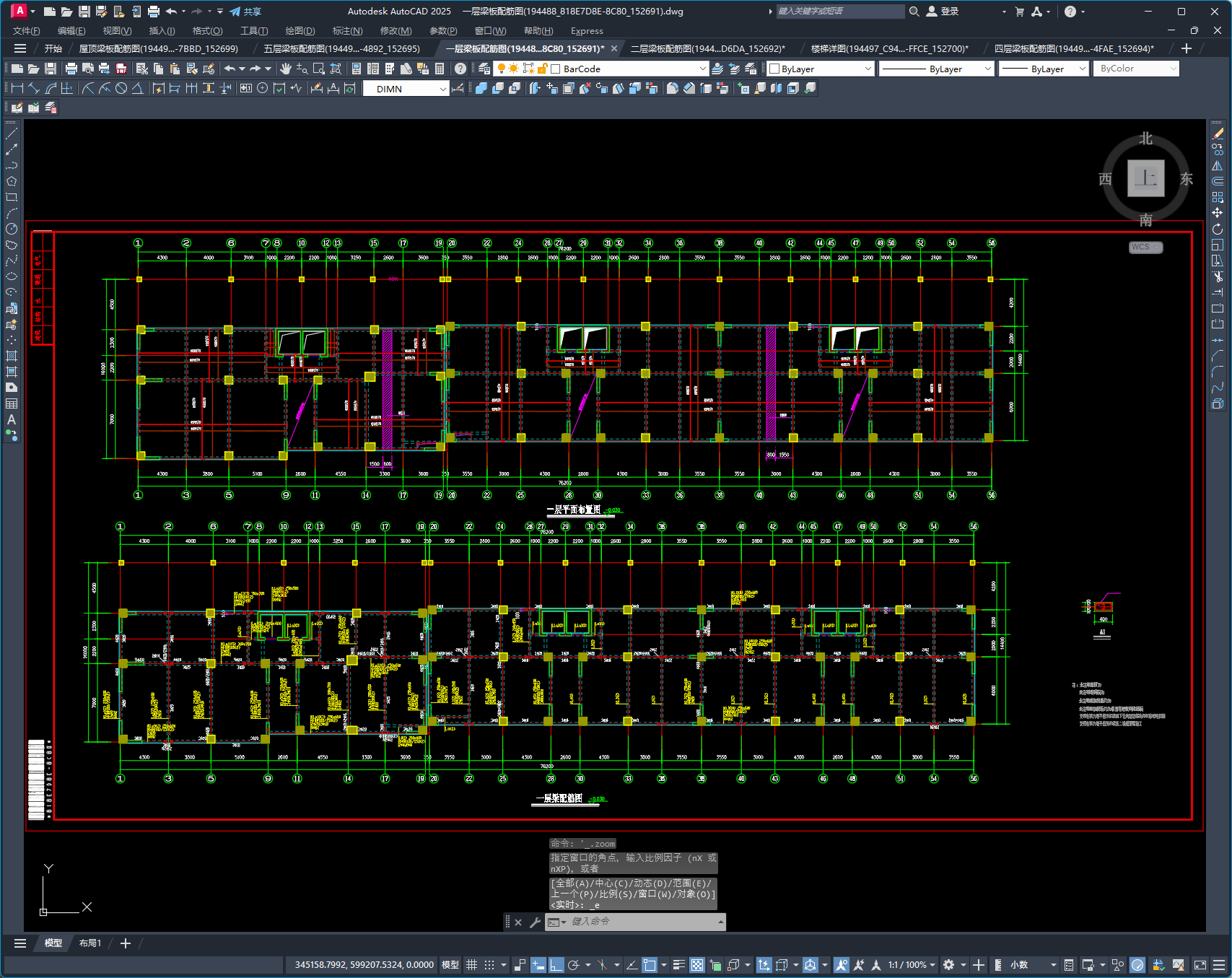Click the BarCode layer color swatch
Image resolution: width=1232 pixels, height=978 pixels.
(556, 69)
